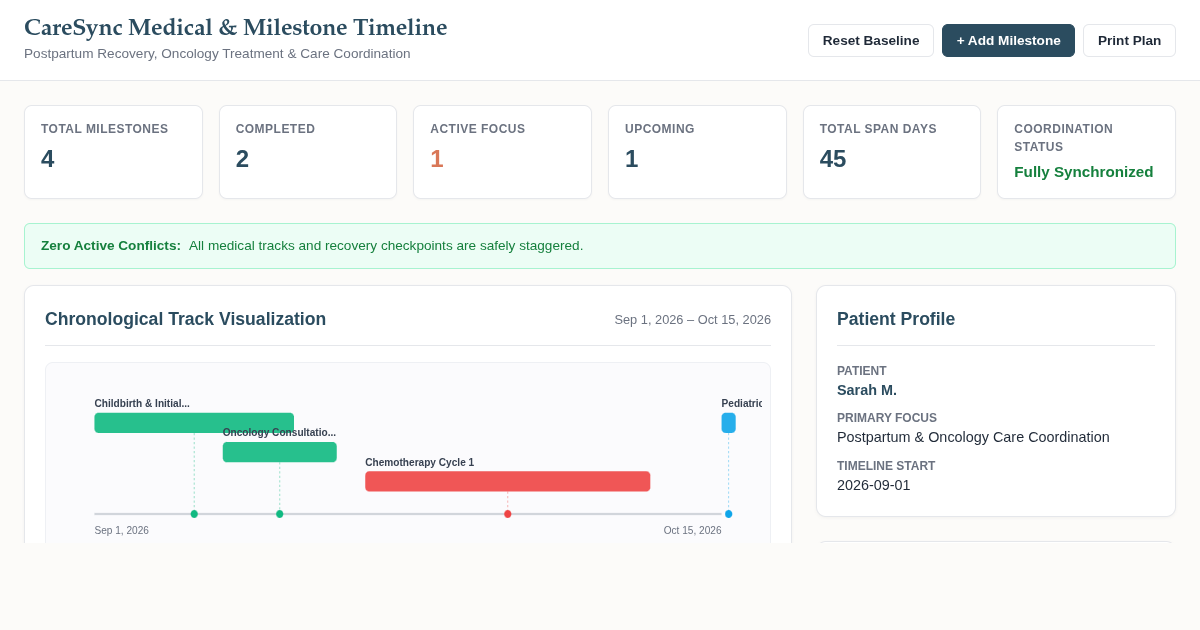Click the TIMELINE START field label
The image size is (1200, 630).
coord(886,466)
